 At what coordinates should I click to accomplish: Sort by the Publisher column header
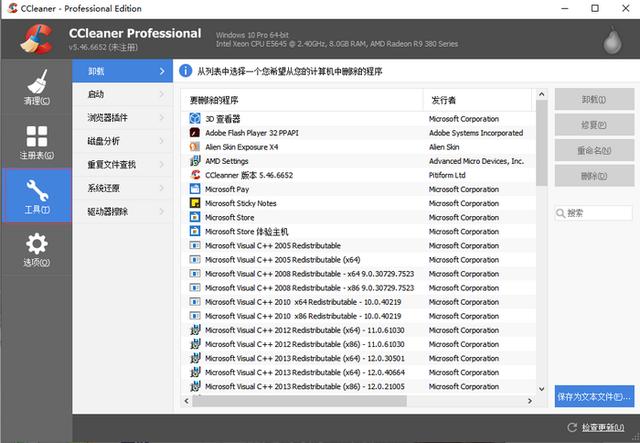(478, 100)
